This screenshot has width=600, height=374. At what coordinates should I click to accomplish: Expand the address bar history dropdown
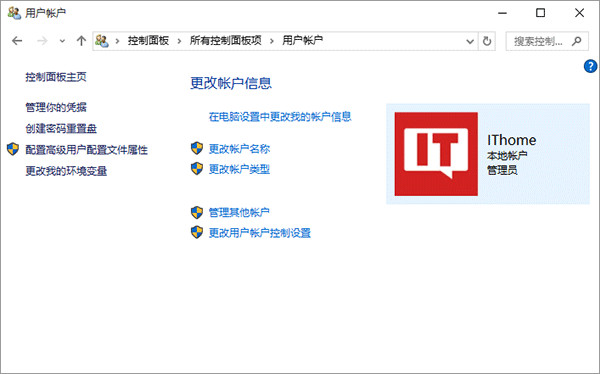pos(470,41)
